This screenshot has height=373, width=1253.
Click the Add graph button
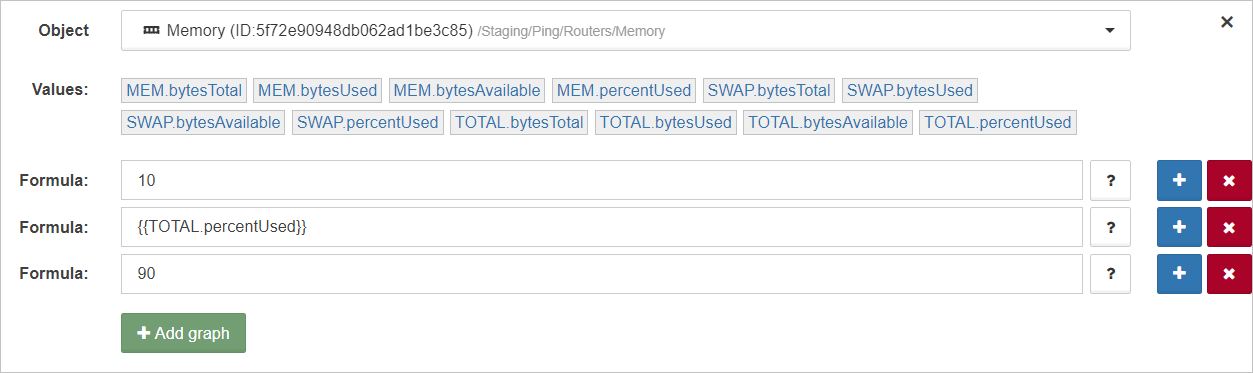[183, 333]
